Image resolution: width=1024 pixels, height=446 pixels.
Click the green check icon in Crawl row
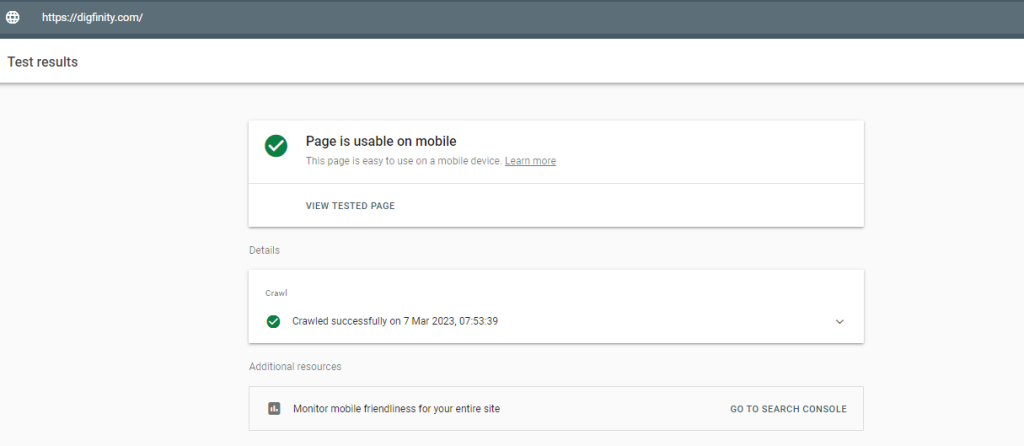pyautogui.click(x=274, y=321)
